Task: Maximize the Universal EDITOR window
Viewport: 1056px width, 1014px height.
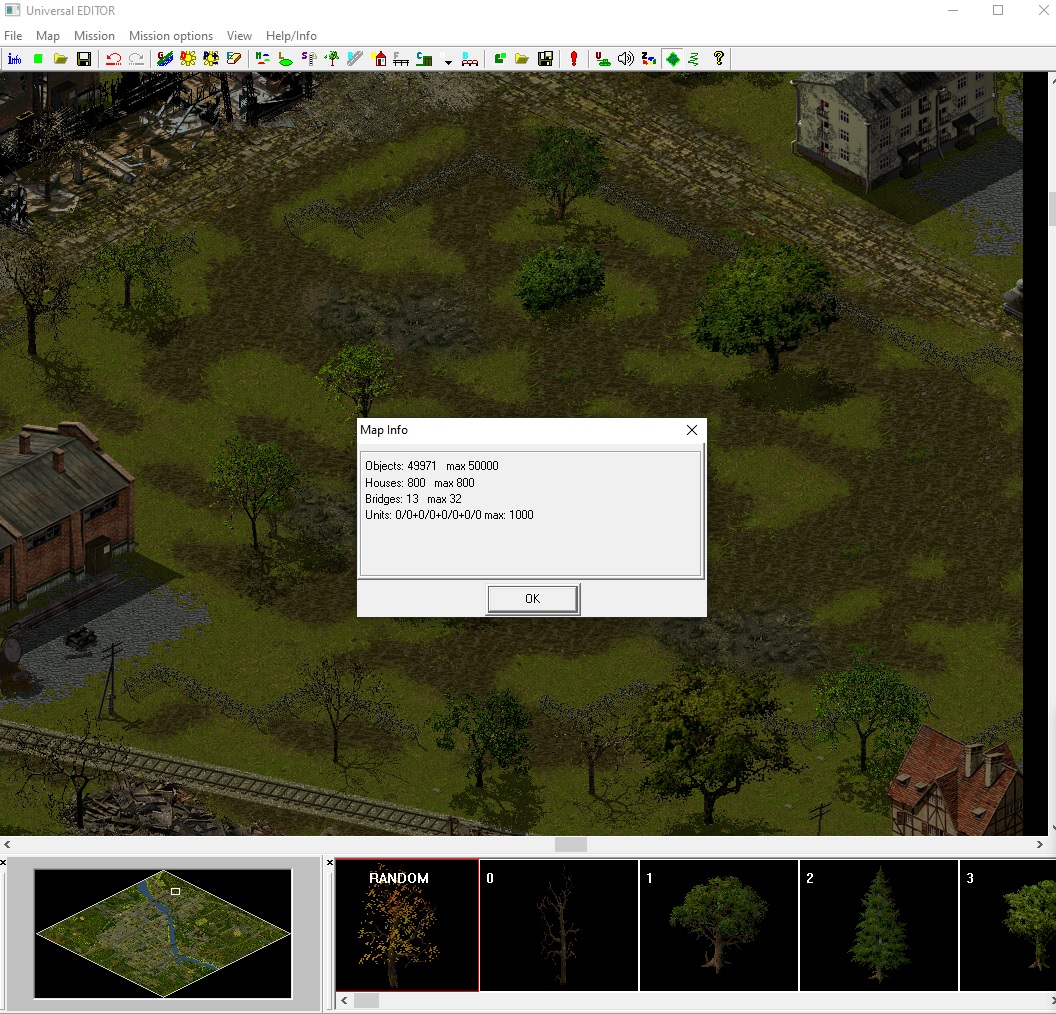Action: pyautogui.click(x=998, y=10)
